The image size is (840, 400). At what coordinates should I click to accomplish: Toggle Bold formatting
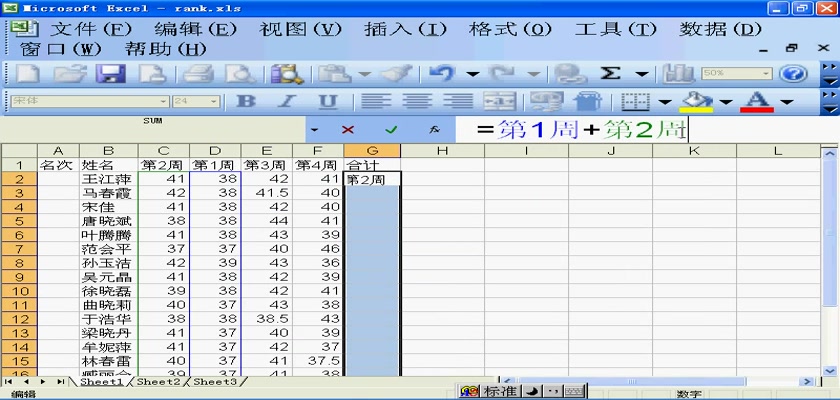245,102
